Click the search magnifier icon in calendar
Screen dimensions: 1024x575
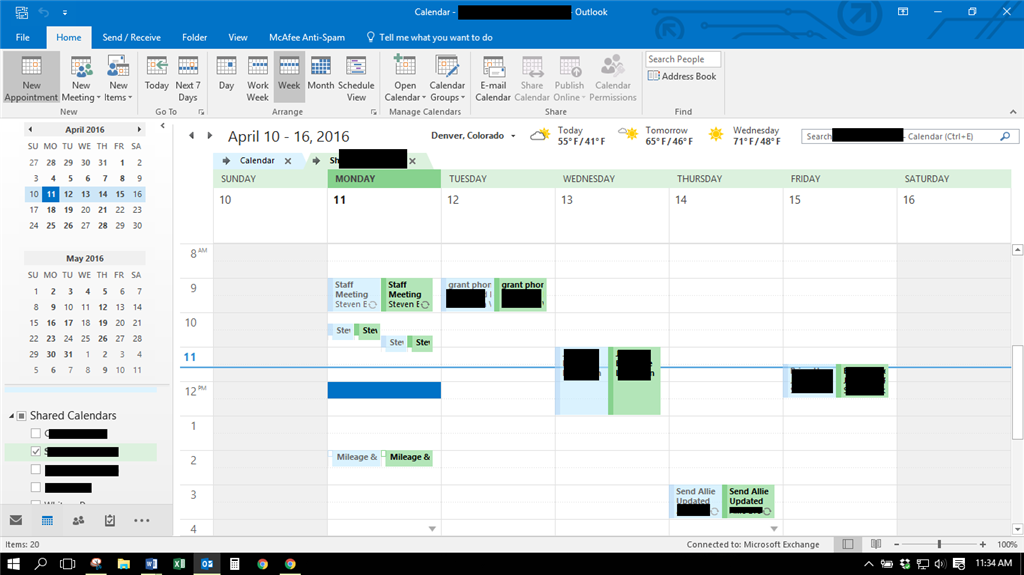point(1006,137)
